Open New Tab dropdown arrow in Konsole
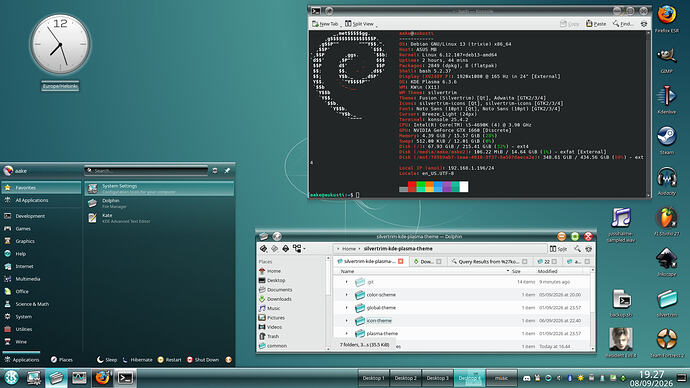This screenshot has width=690, height=388. click(341, 25)
